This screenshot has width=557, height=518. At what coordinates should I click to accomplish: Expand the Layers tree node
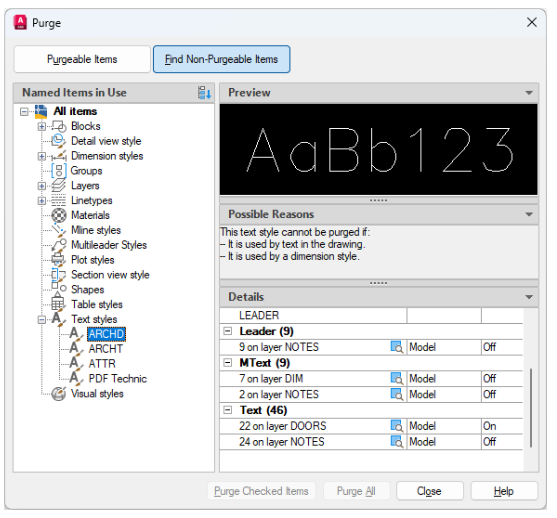[x=42, y=186]
